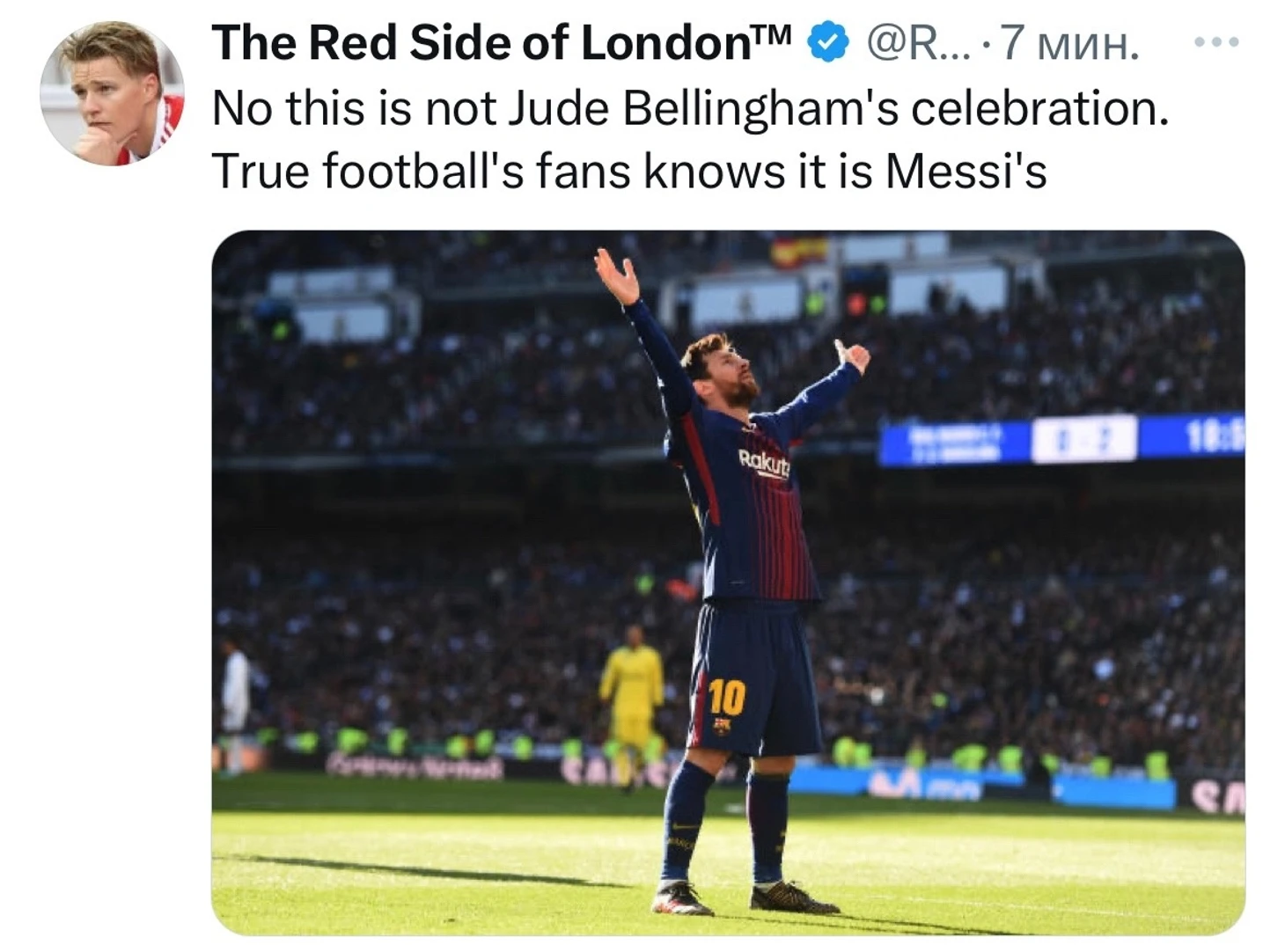Click the number 10 on the shorts
This screenshot has height=952, width=1285.
click(727, 697)
